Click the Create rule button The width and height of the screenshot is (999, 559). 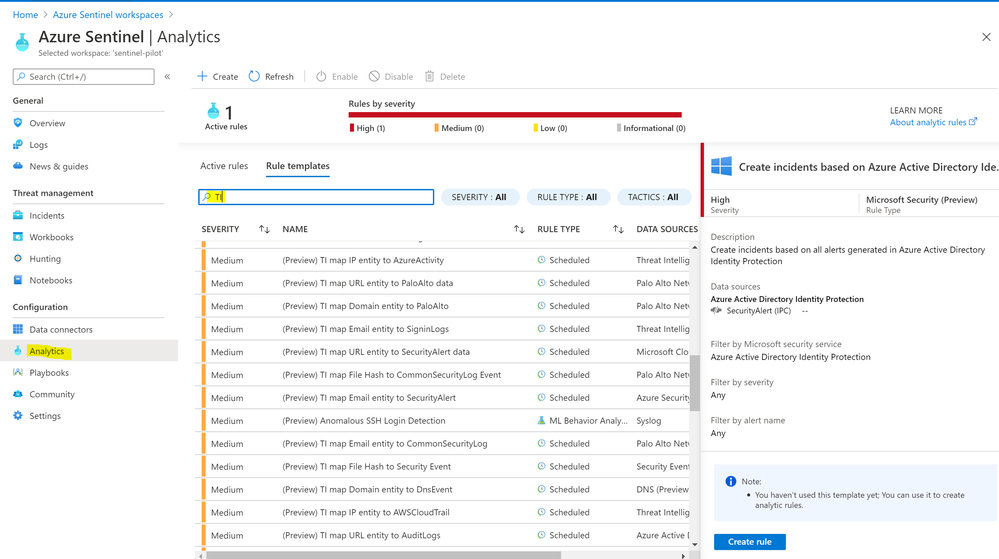click(x=749, y=542)
